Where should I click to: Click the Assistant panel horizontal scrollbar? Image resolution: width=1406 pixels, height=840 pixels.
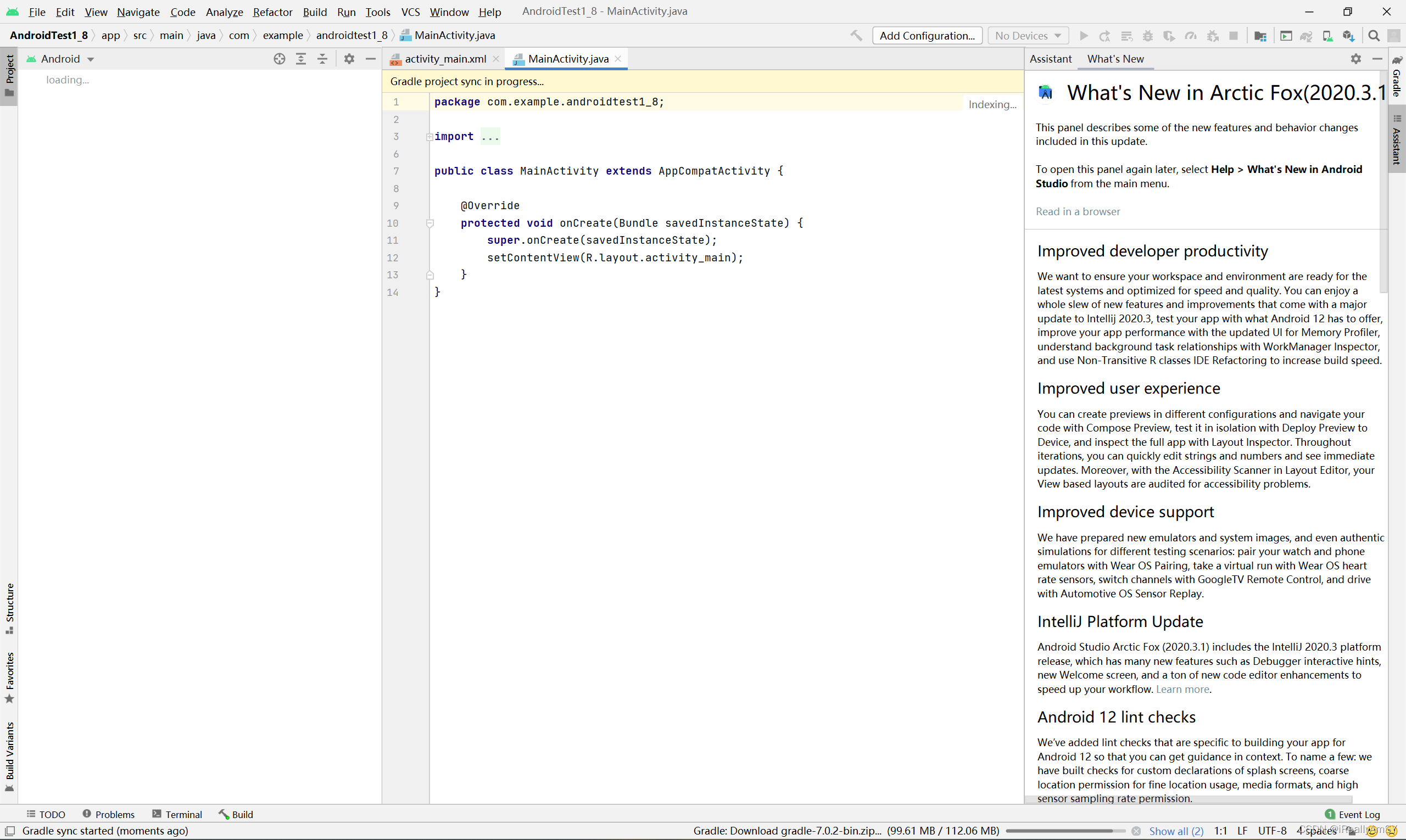[x=1189, y=800]
